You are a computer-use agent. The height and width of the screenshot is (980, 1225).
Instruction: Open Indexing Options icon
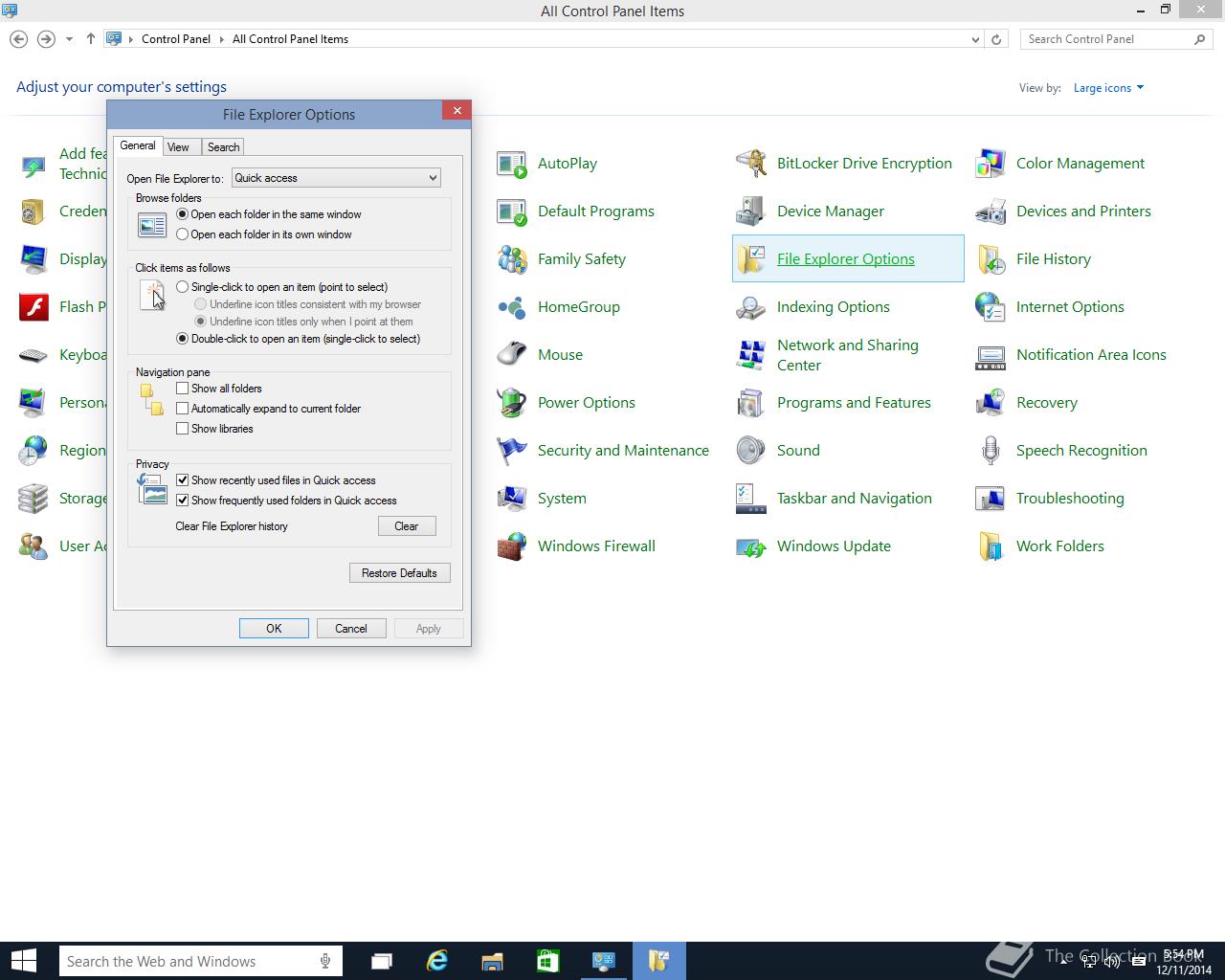pyautogui.click(x=751, y=307)
